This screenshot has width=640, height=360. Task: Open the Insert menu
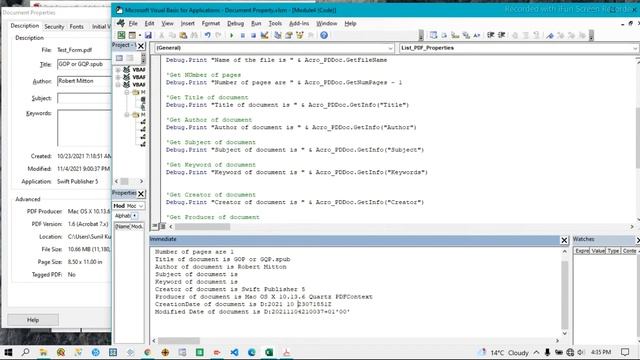(187, 24)
